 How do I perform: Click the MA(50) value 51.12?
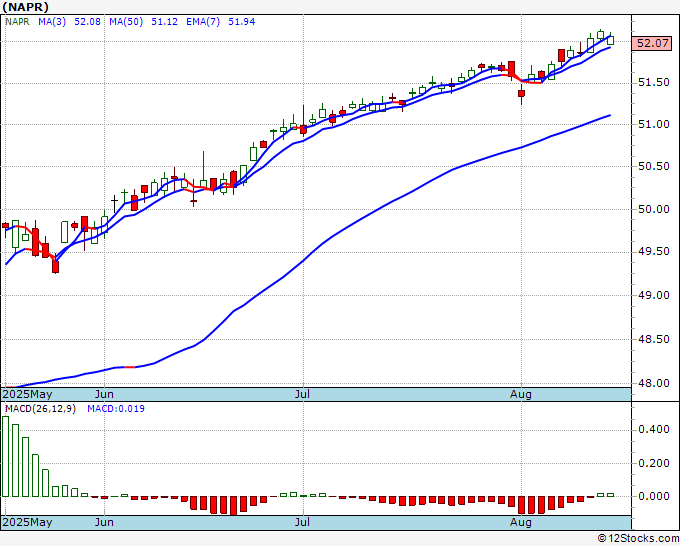click(164, 22)
